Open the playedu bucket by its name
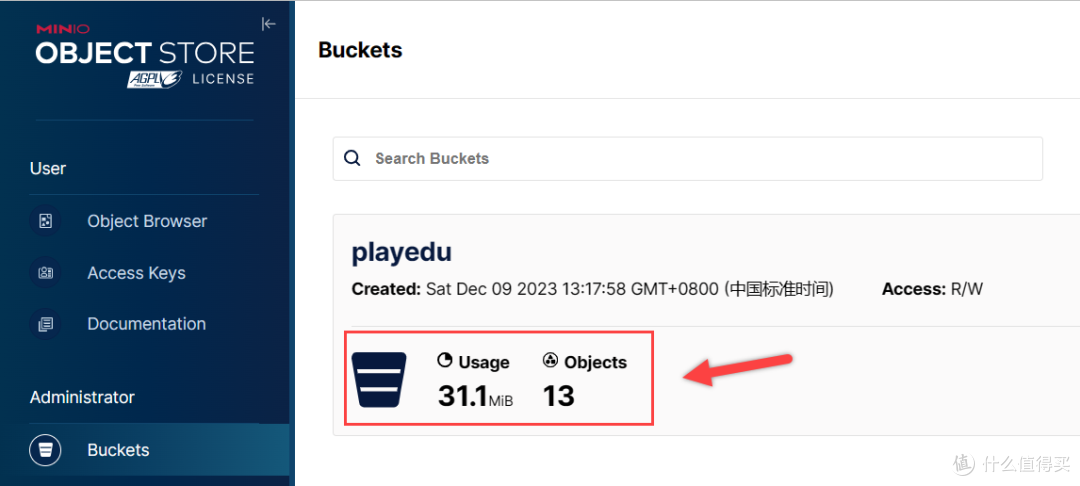The image size is (1080, 486). 402,252
